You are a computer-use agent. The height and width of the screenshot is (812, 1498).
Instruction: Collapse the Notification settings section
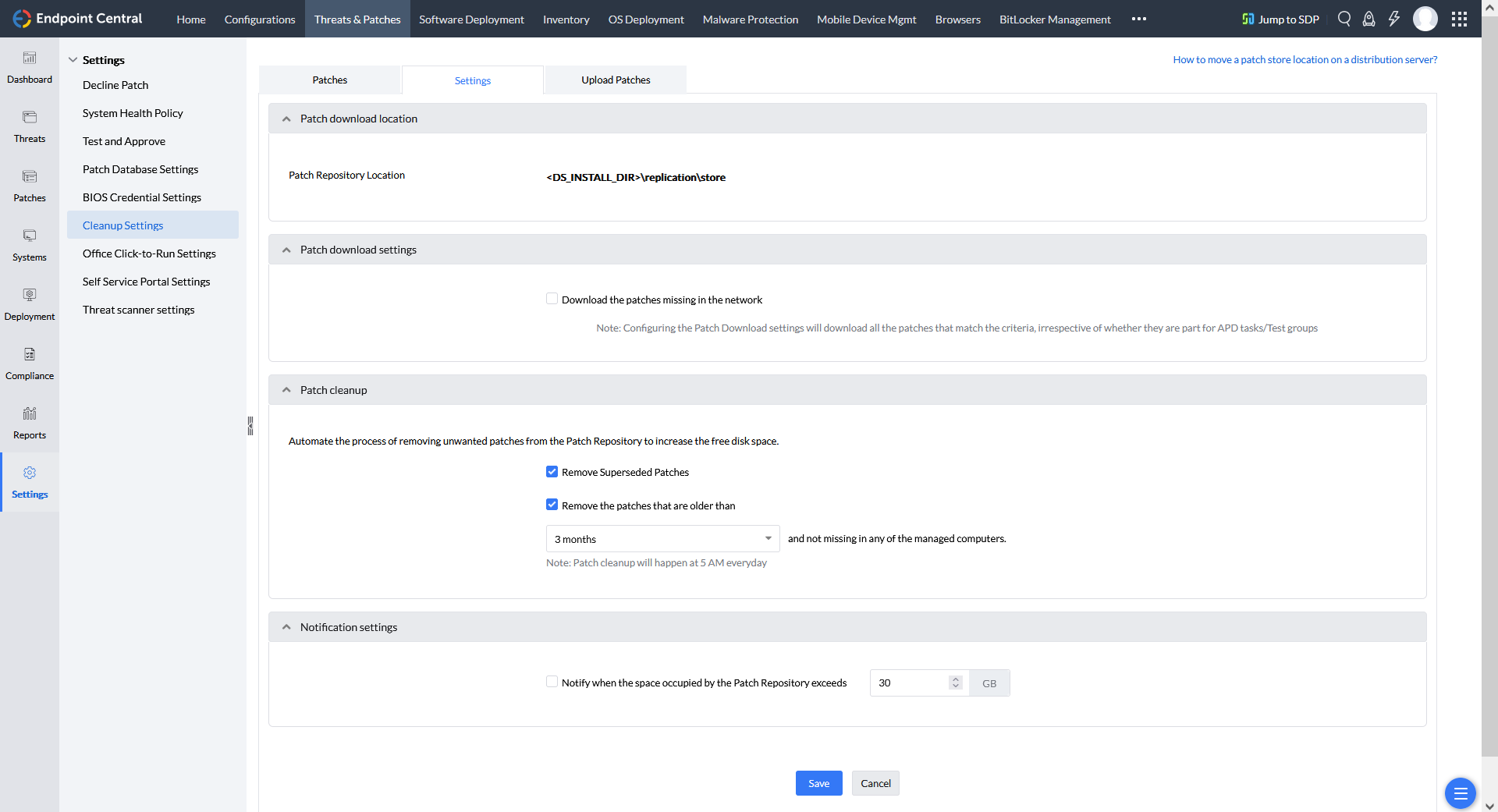pos(286,627)
